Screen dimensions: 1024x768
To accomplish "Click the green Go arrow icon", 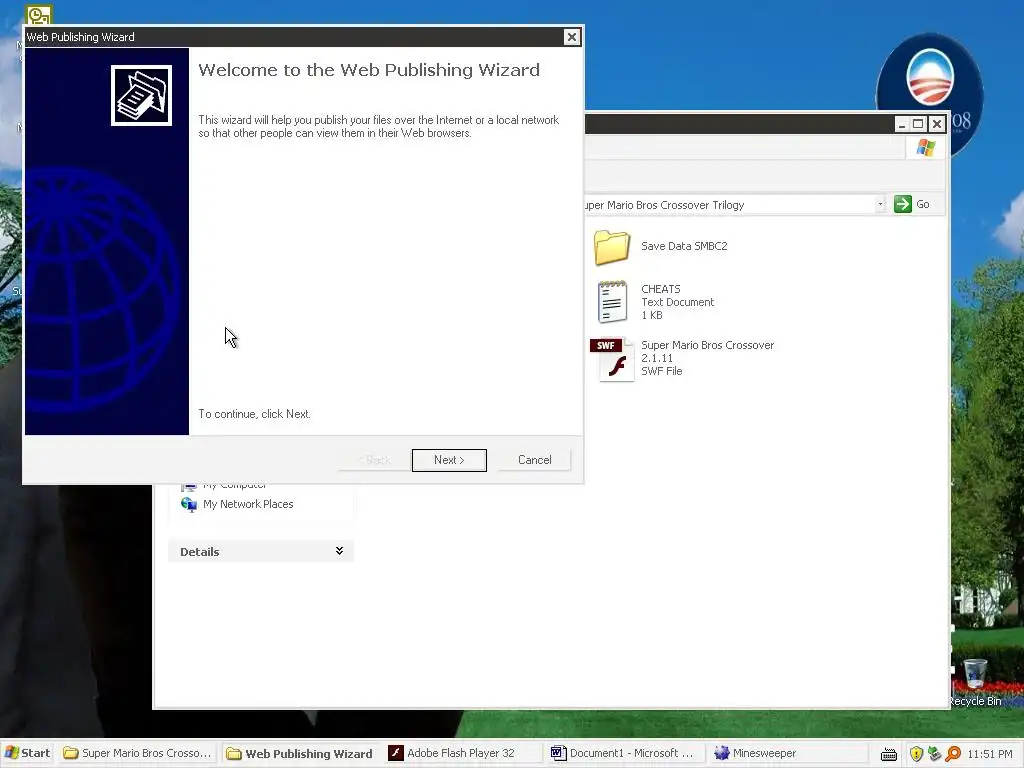I will coord(903,204).
